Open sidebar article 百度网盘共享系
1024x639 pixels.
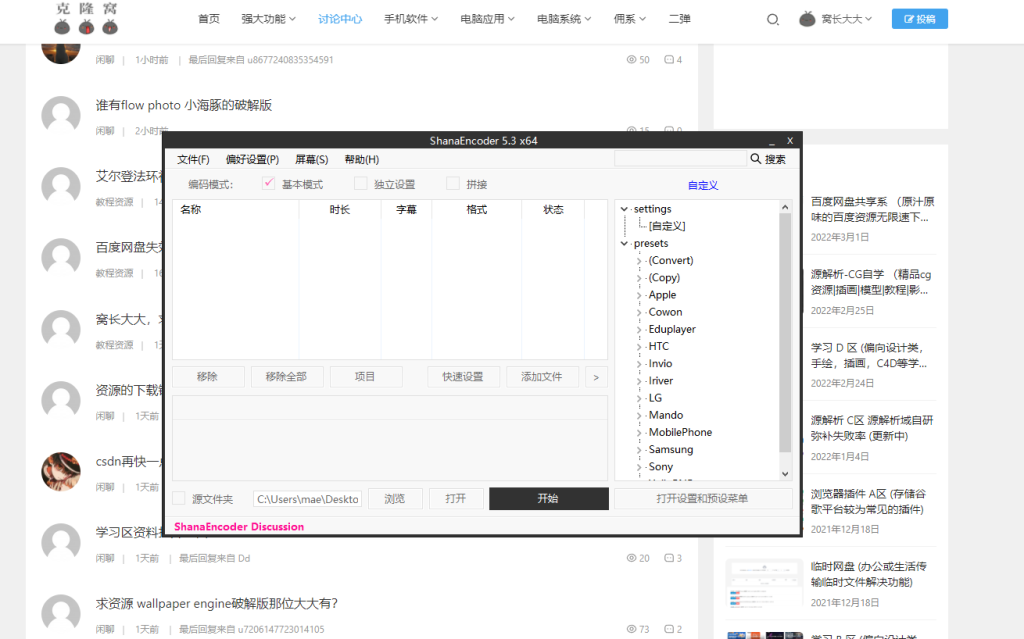[872, 209]
